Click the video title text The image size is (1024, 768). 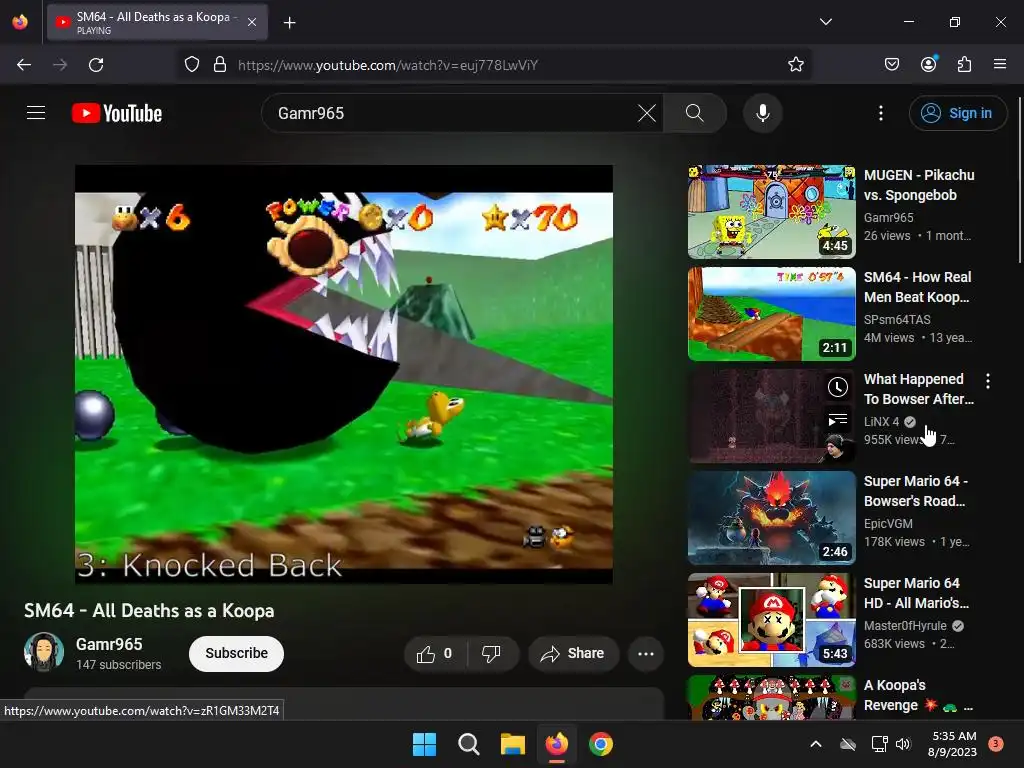149,611
